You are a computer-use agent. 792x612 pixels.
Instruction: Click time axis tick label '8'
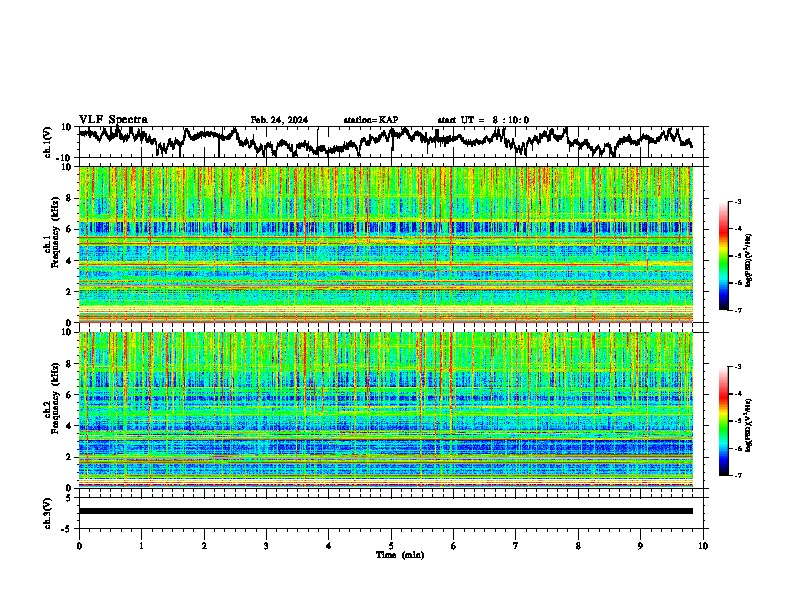tap(578, 546)
